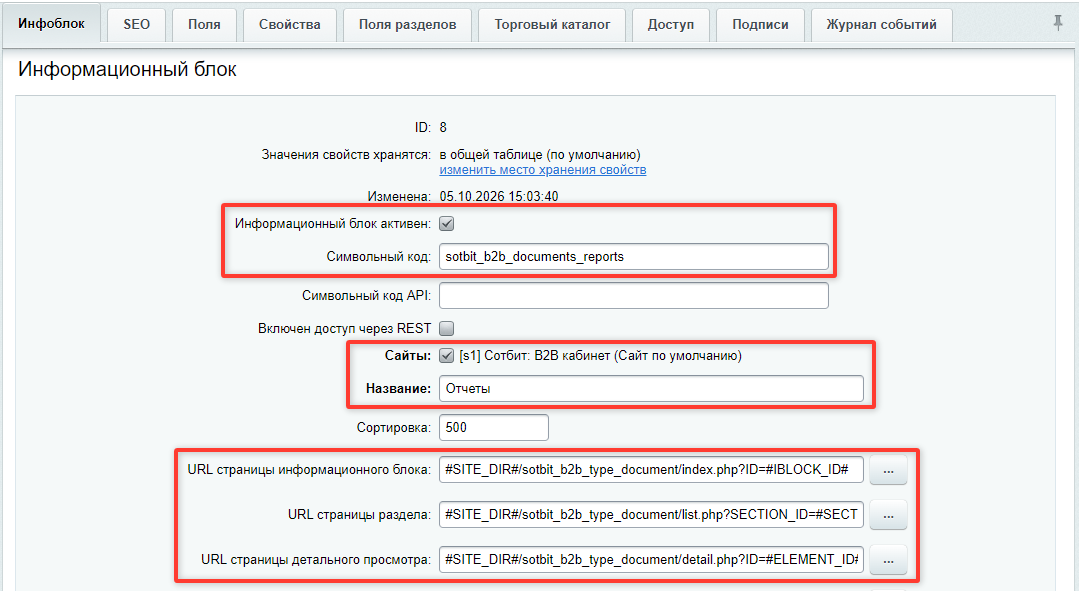Focus URL страницы детального просмотра field
This screenshot has width=1079, height=591.
point(651,559)
